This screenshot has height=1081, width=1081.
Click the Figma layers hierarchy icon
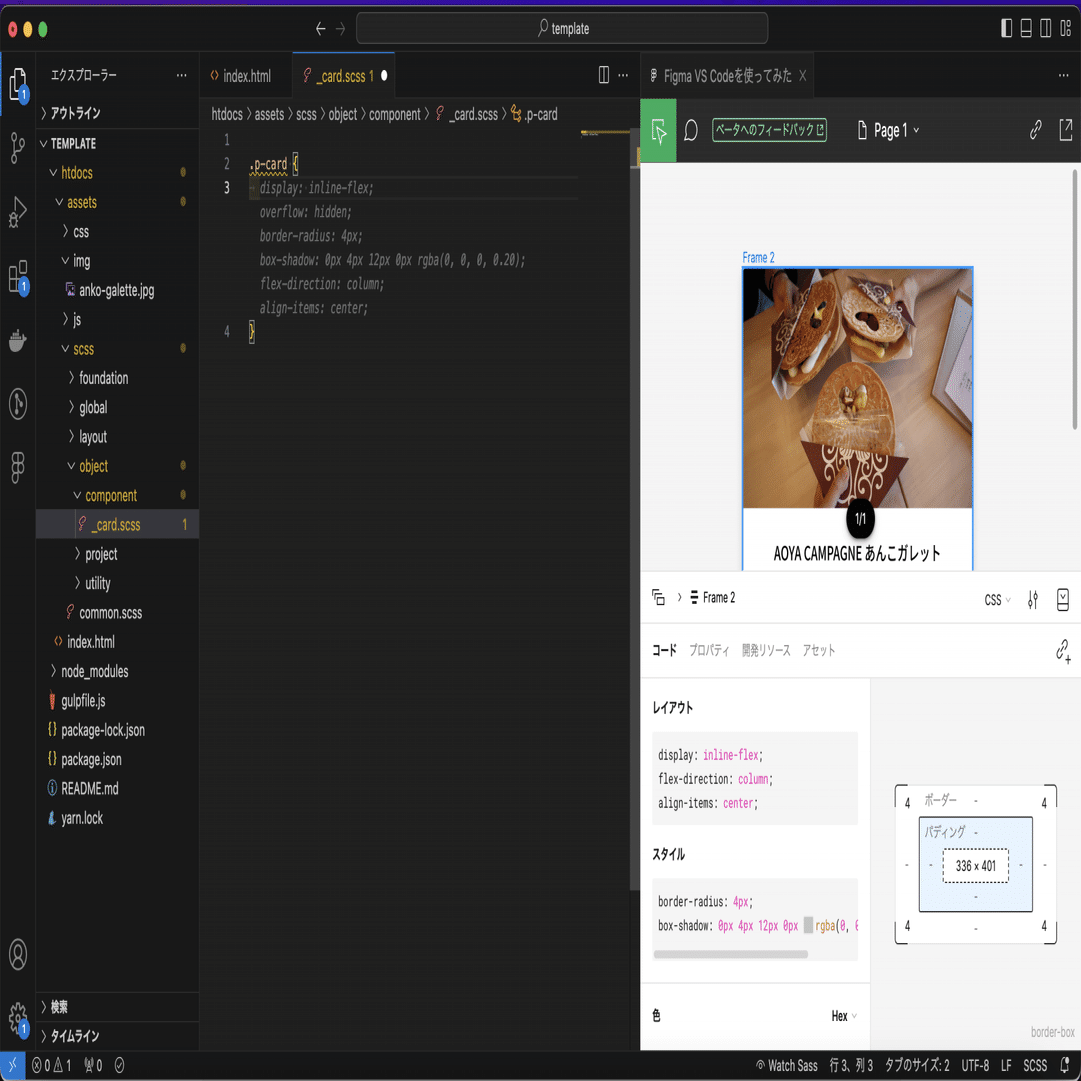pos(658,597)
